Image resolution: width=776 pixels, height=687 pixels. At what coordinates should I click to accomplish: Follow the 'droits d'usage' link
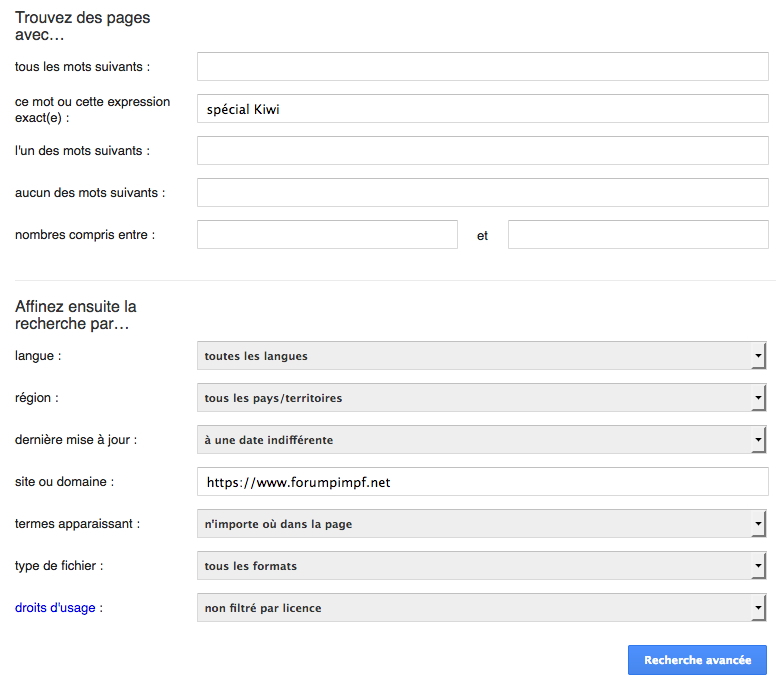point(55,607)
